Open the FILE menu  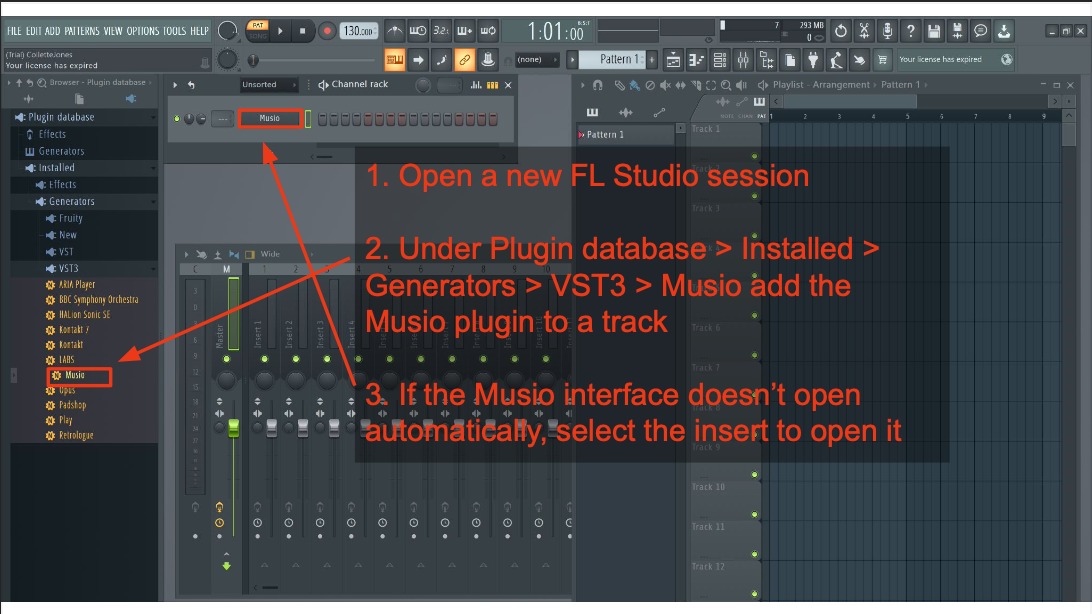pyautogui.click(x=14, y=31)
